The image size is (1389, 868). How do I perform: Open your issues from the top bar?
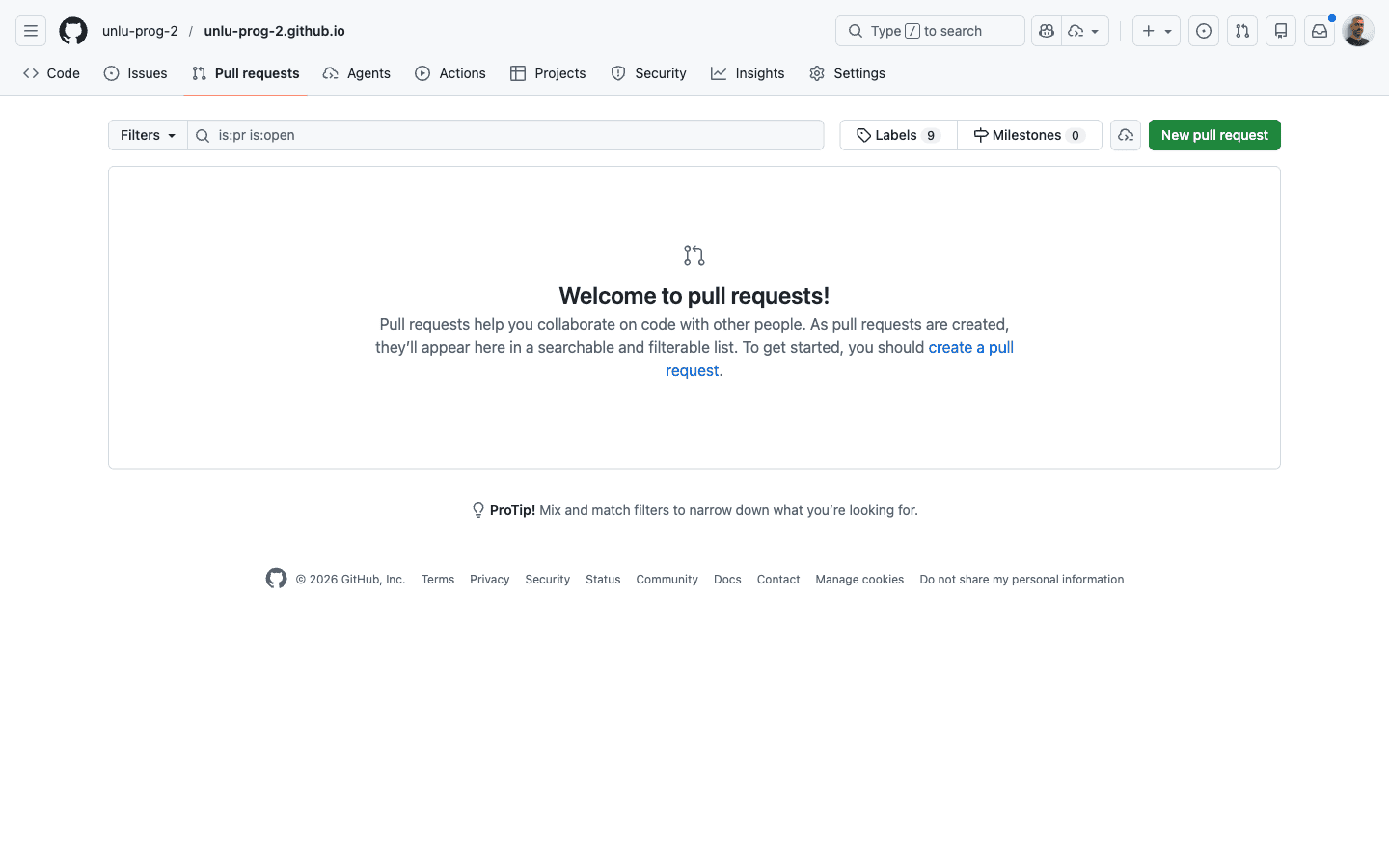pos(1203,30)
